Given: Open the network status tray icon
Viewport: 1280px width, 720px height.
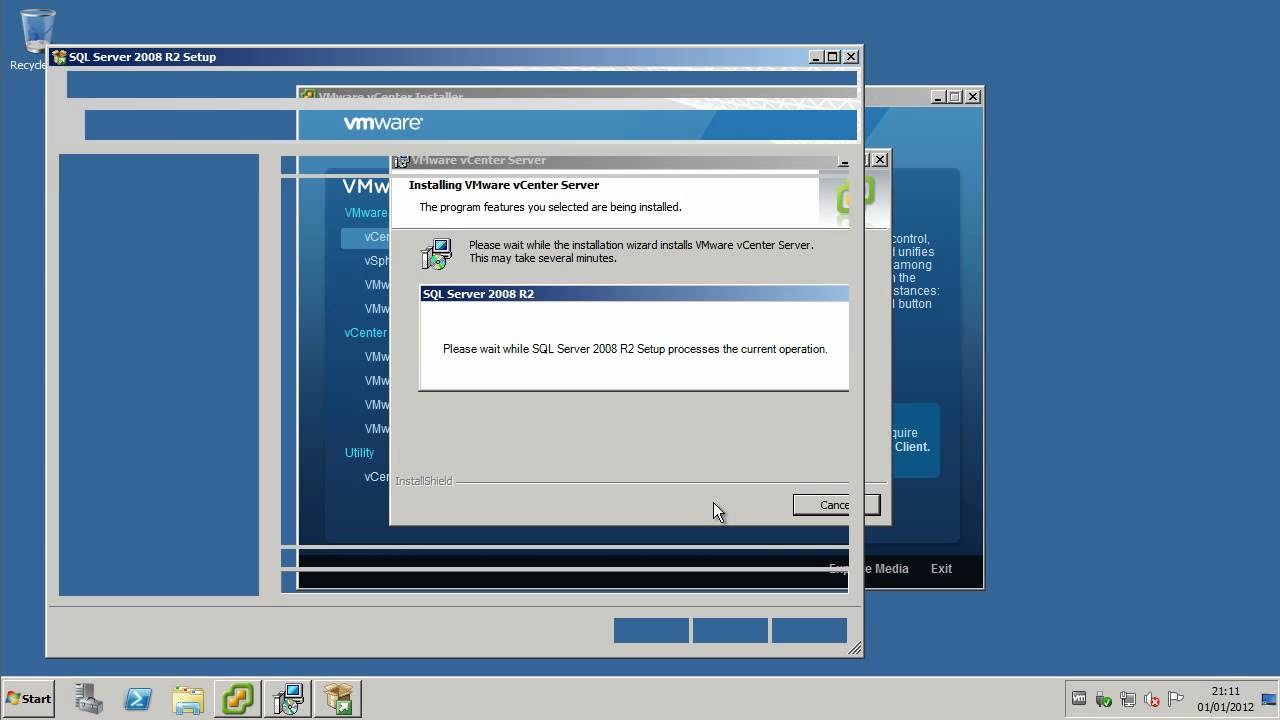Looking at the screenshot, I should [x=1128, y=699].
